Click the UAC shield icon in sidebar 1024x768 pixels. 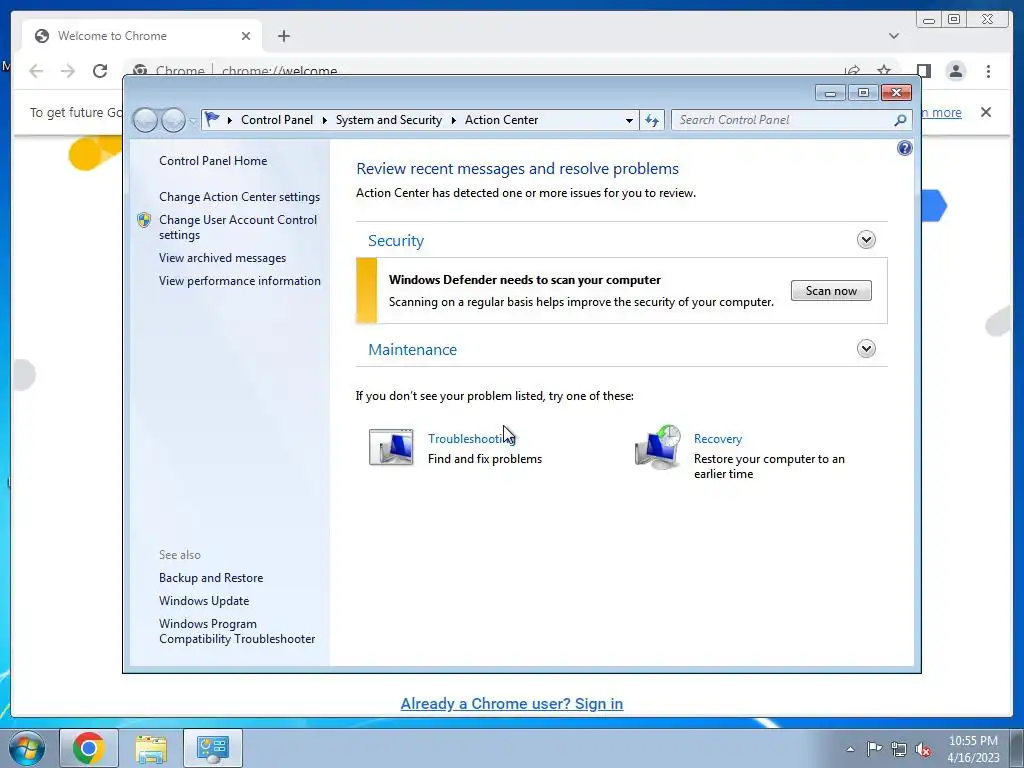[x=144, y=220]
